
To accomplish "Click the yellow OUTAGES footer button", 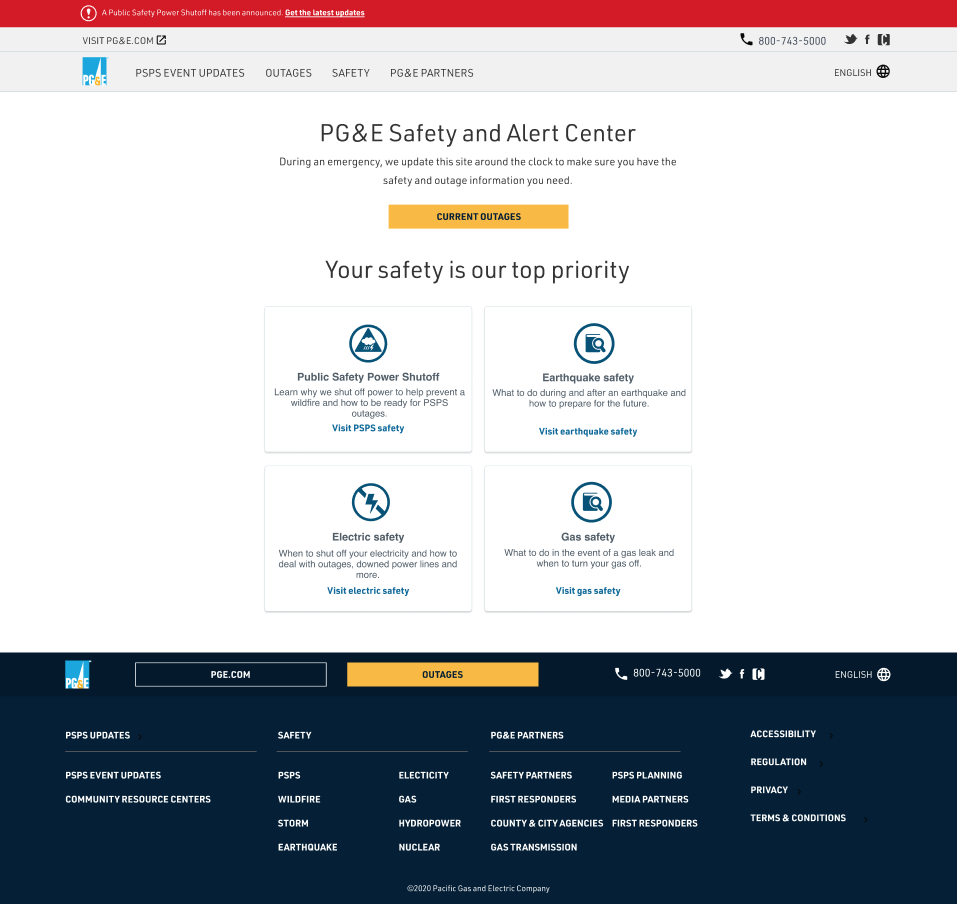I will coord(442,674).
